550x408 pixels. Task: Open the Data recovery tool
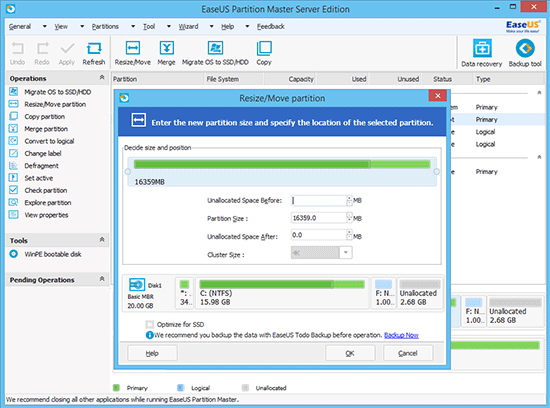tap(482, 53)
